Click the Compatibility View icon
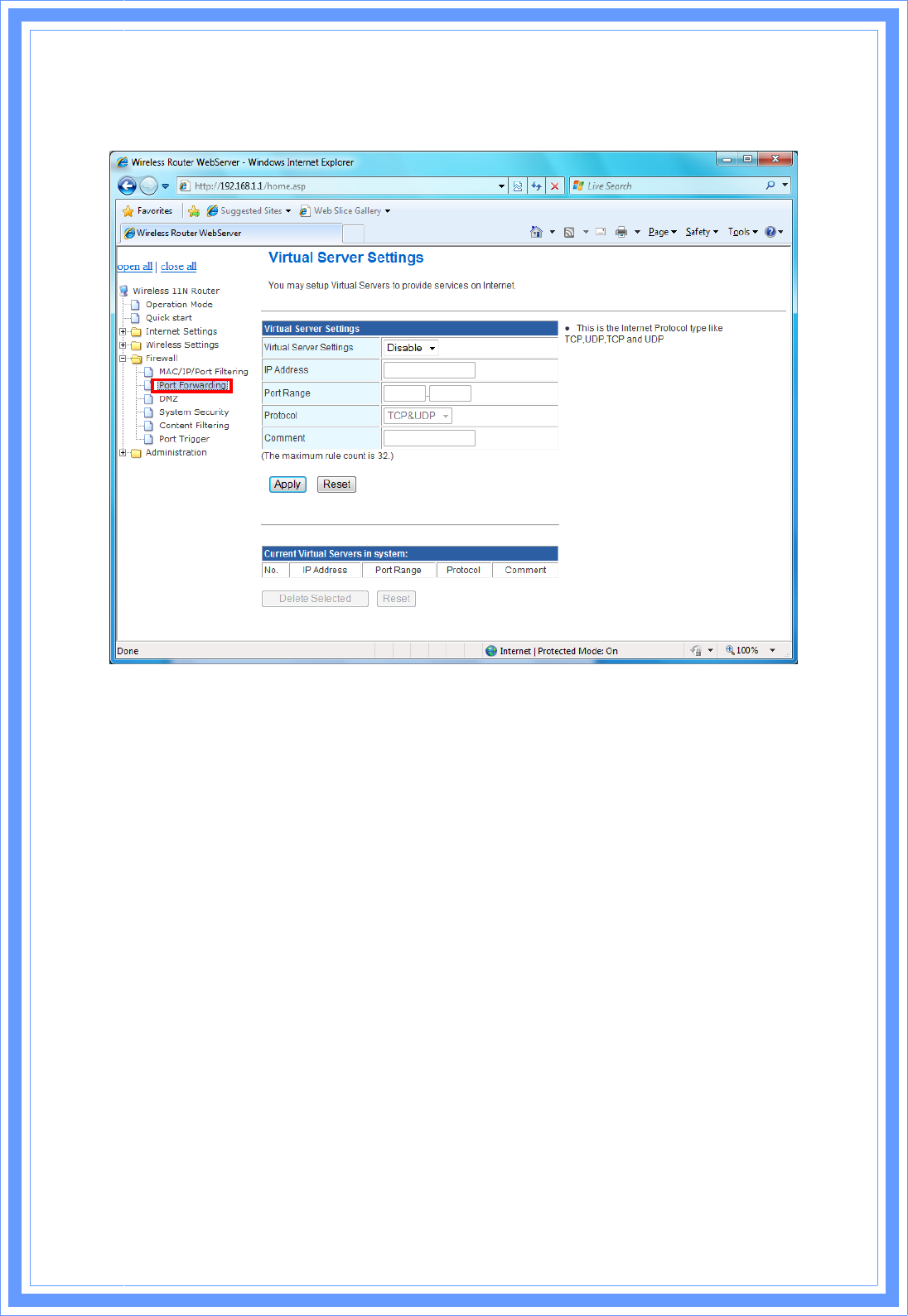This screenshot has width=908, height=1316. (x=518, y=186)
